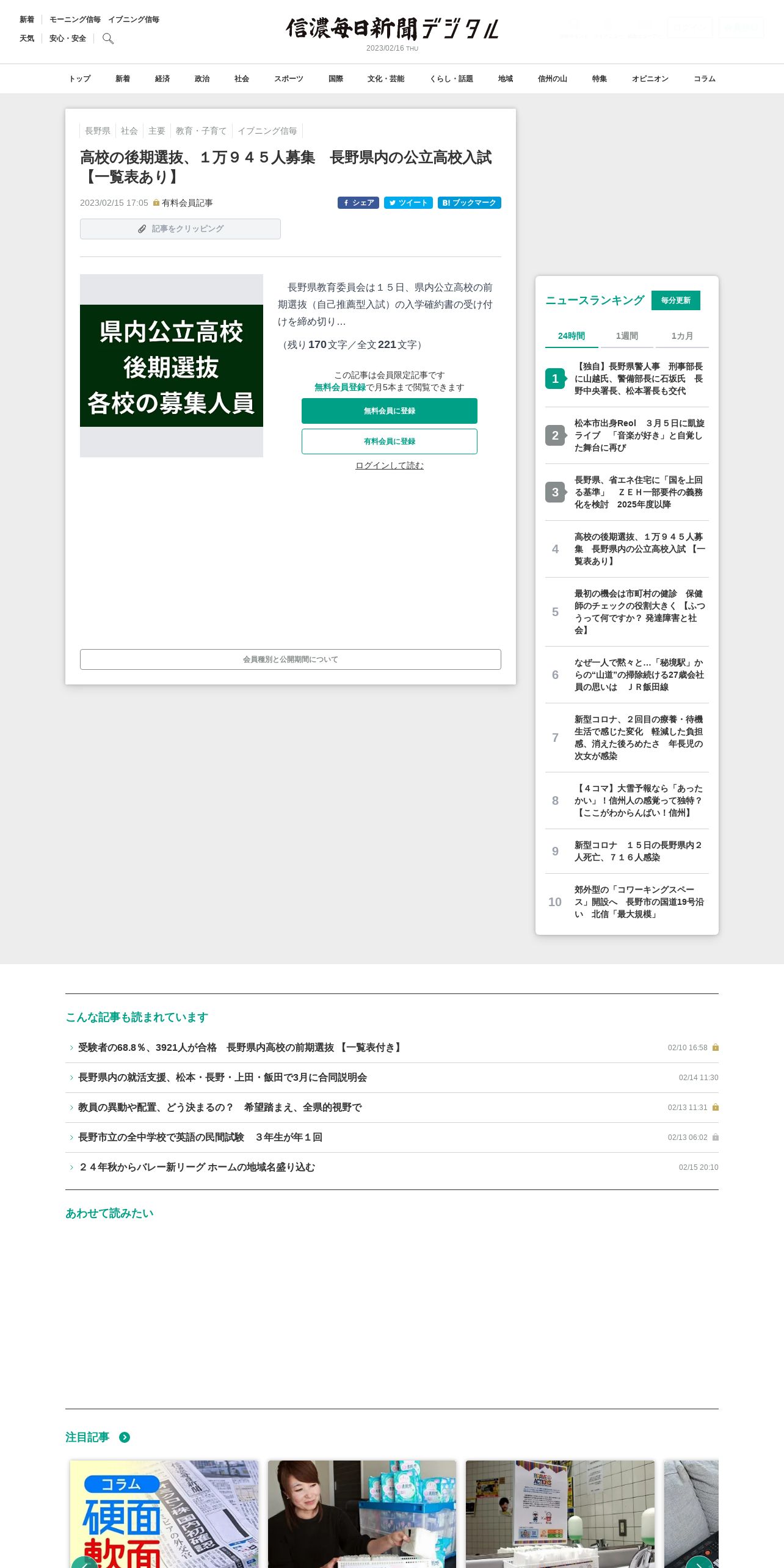Click the 注目記事 heading link
This screenshot has height=1568, width=784.
tap(87, 1437)
